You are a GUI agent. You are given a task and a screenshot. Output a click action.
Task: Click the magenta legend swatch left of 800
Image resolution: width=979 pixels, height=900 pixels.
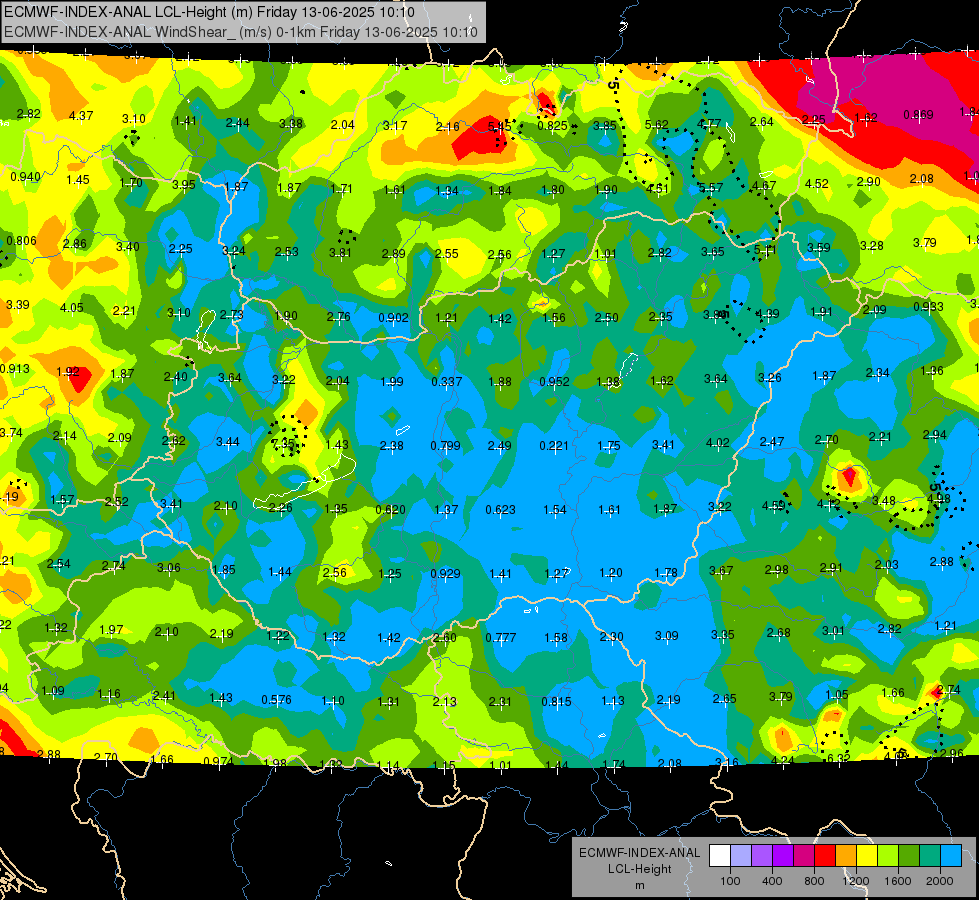804,856
